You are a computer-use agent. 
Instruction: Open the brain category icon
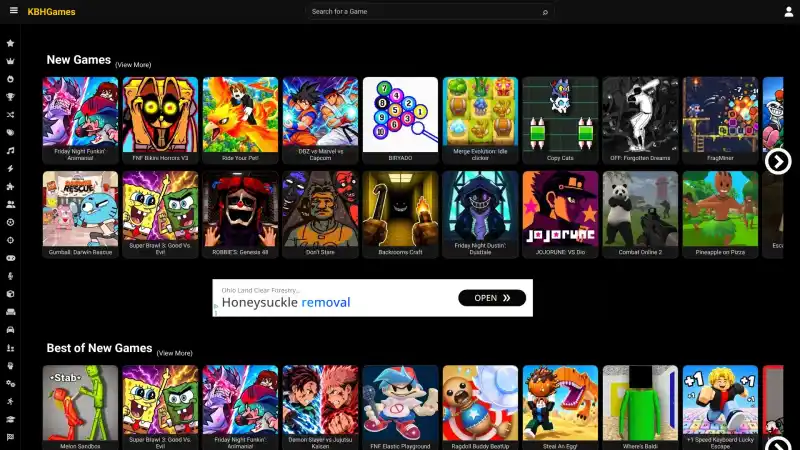(x=10, y=366)
